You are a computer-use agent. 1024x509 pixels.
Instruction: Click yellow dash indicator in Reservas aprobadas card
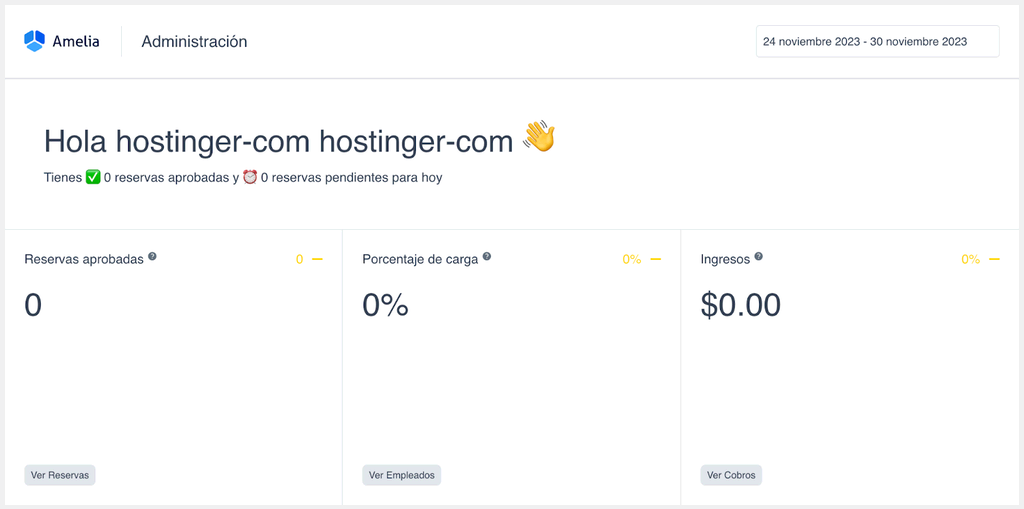click(x=317, y=259)
